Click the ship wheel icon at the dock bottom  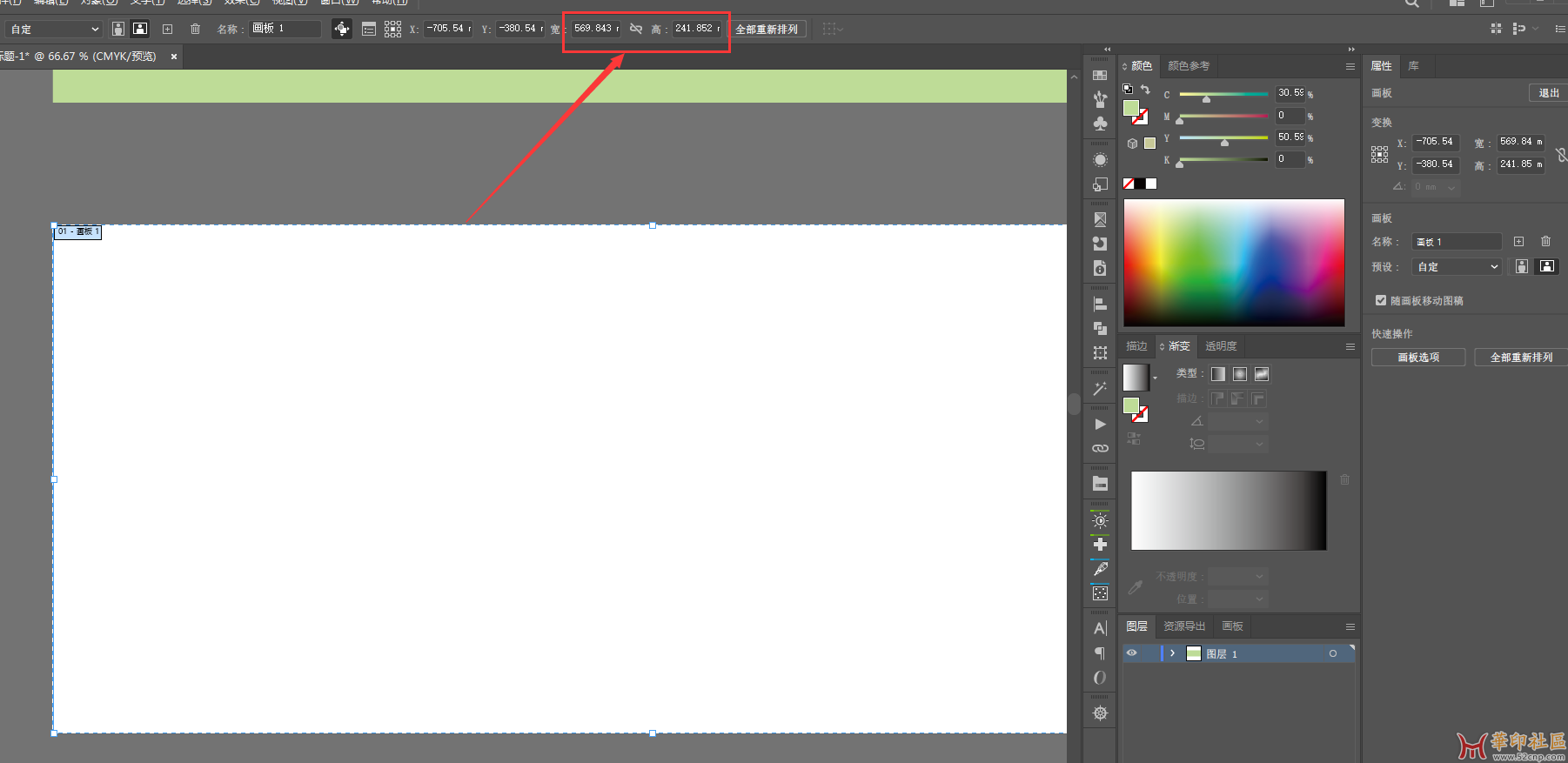tap(1100, 713)
